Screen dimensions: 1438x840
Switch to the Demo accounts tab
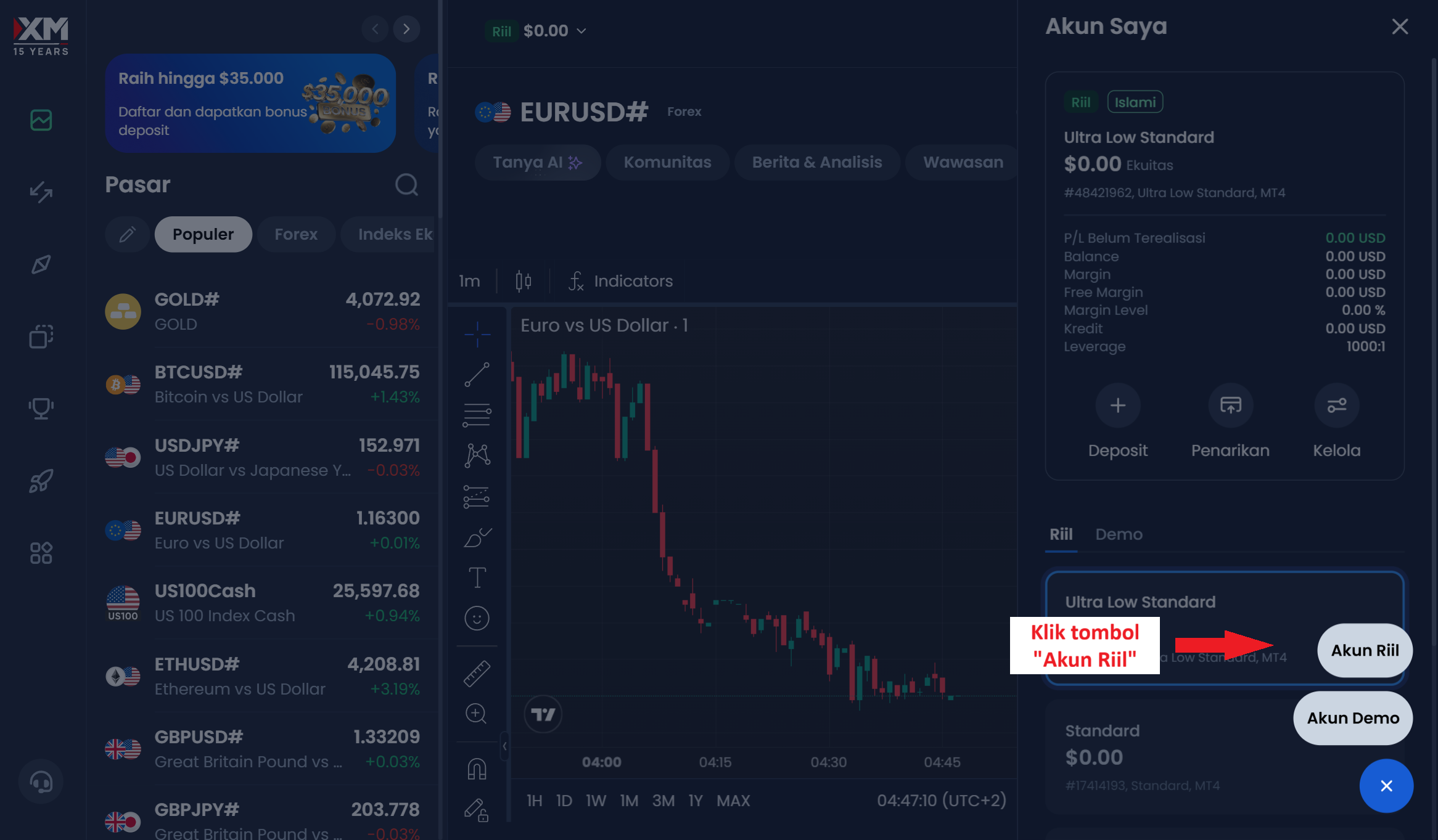pyautogui.click(x=1119, y=534)
